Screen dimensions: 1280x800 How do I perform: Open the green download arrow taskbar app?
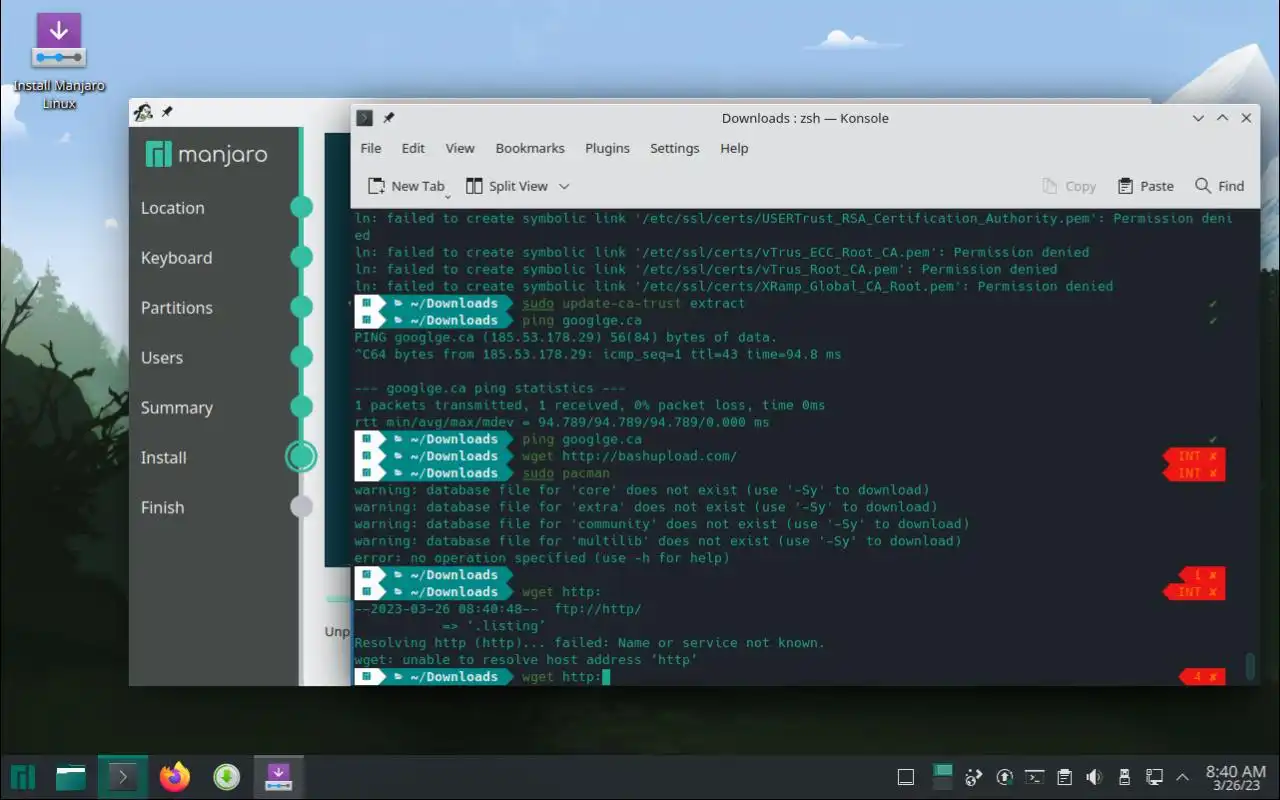pos(227,777)
